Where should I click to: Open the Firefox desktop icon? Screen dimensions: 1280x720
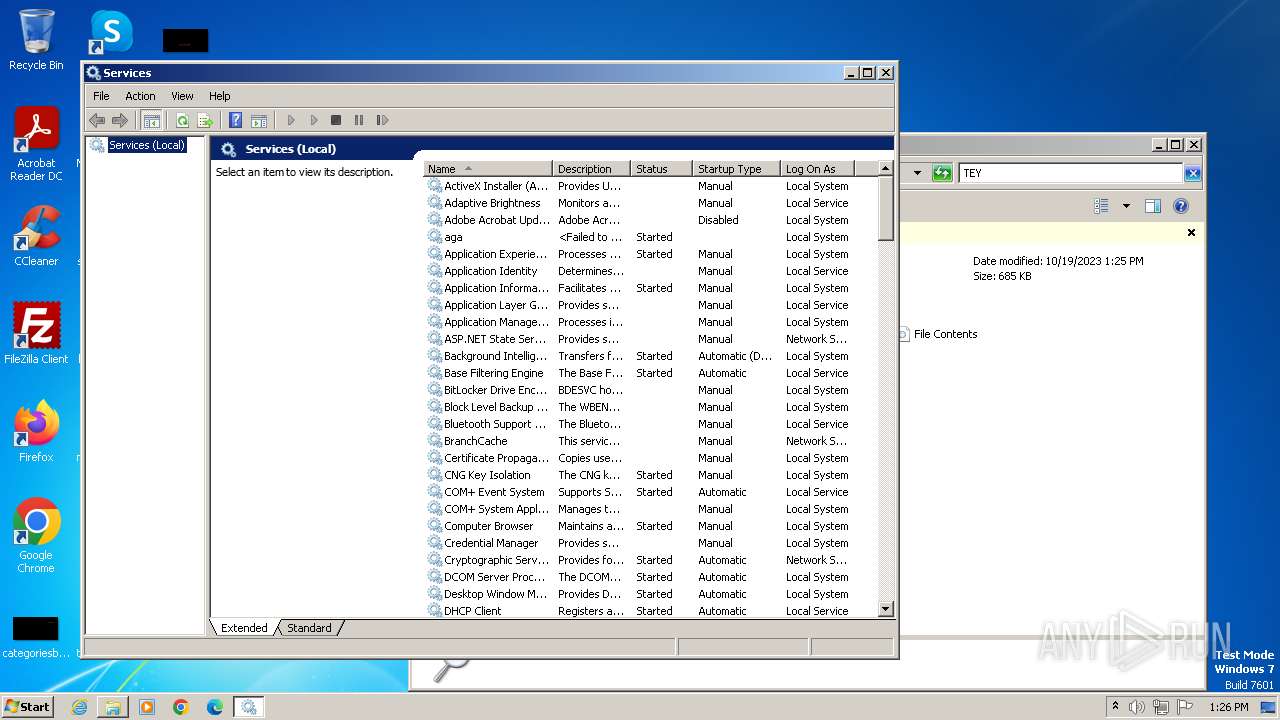click(x=36, y=431)
